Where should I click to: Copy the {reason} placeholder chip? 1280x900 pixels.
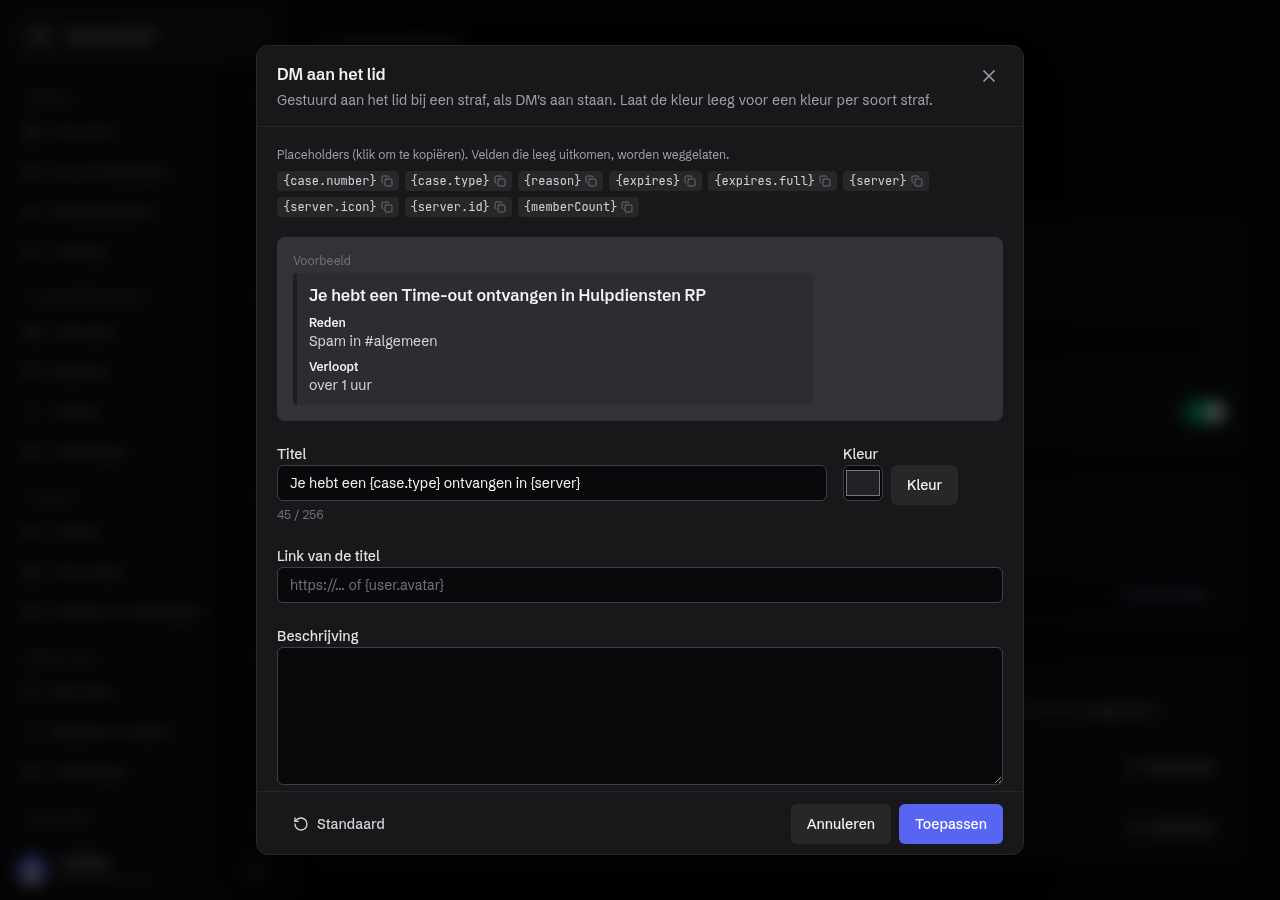560,181
